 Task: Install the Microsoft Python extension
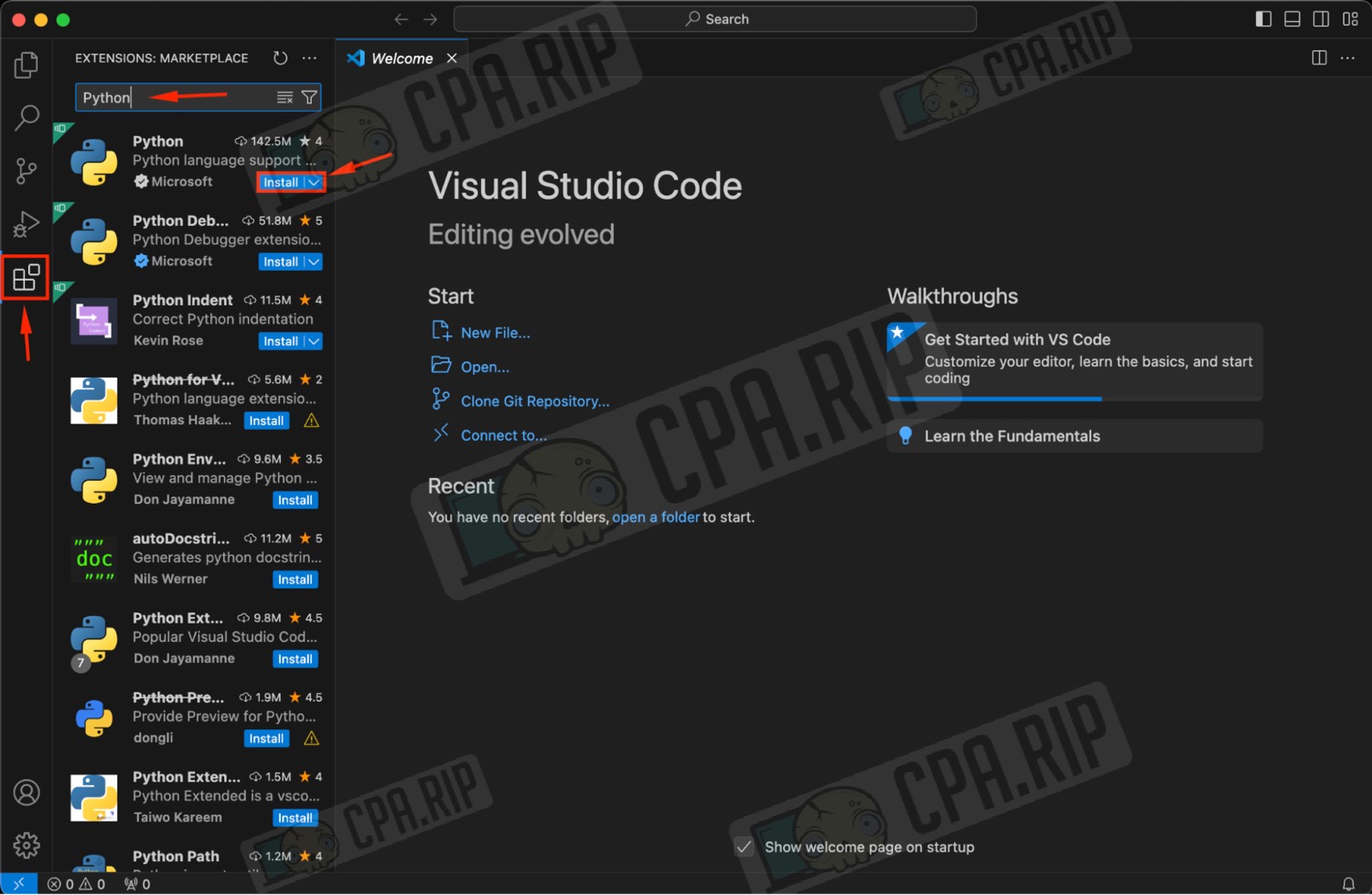click(x=281, y=182)
